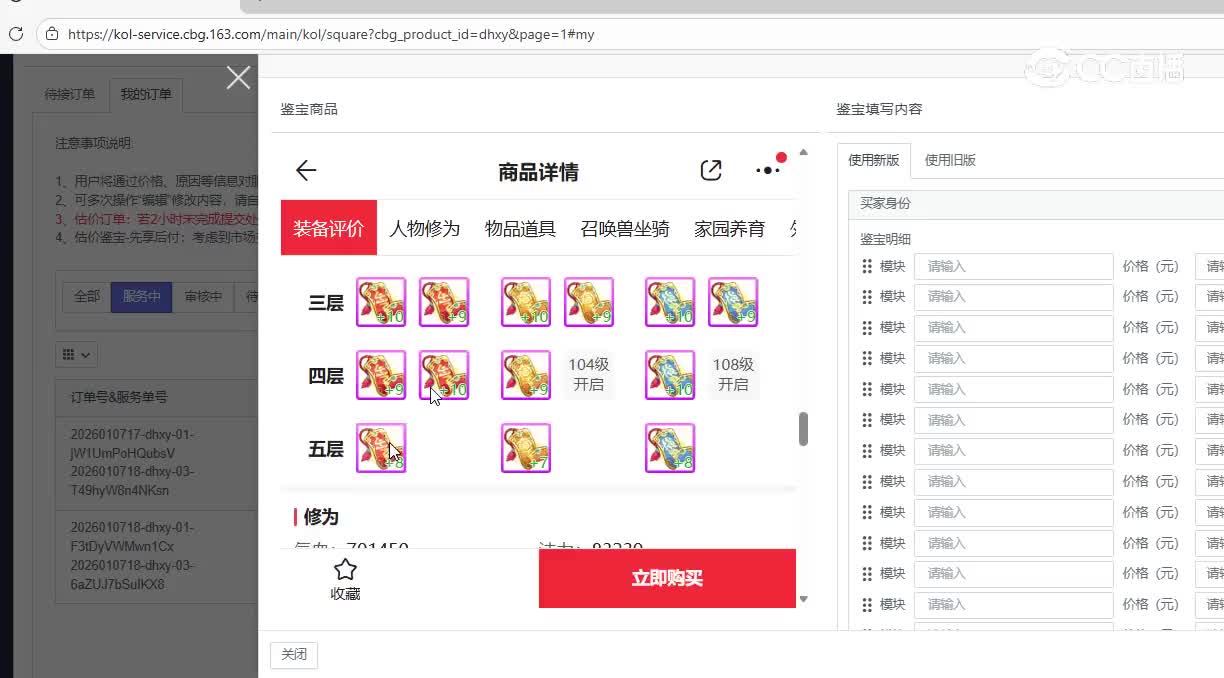Select 四层 blue charm with +10
The image size is (1224, 678).
point(670,375)
